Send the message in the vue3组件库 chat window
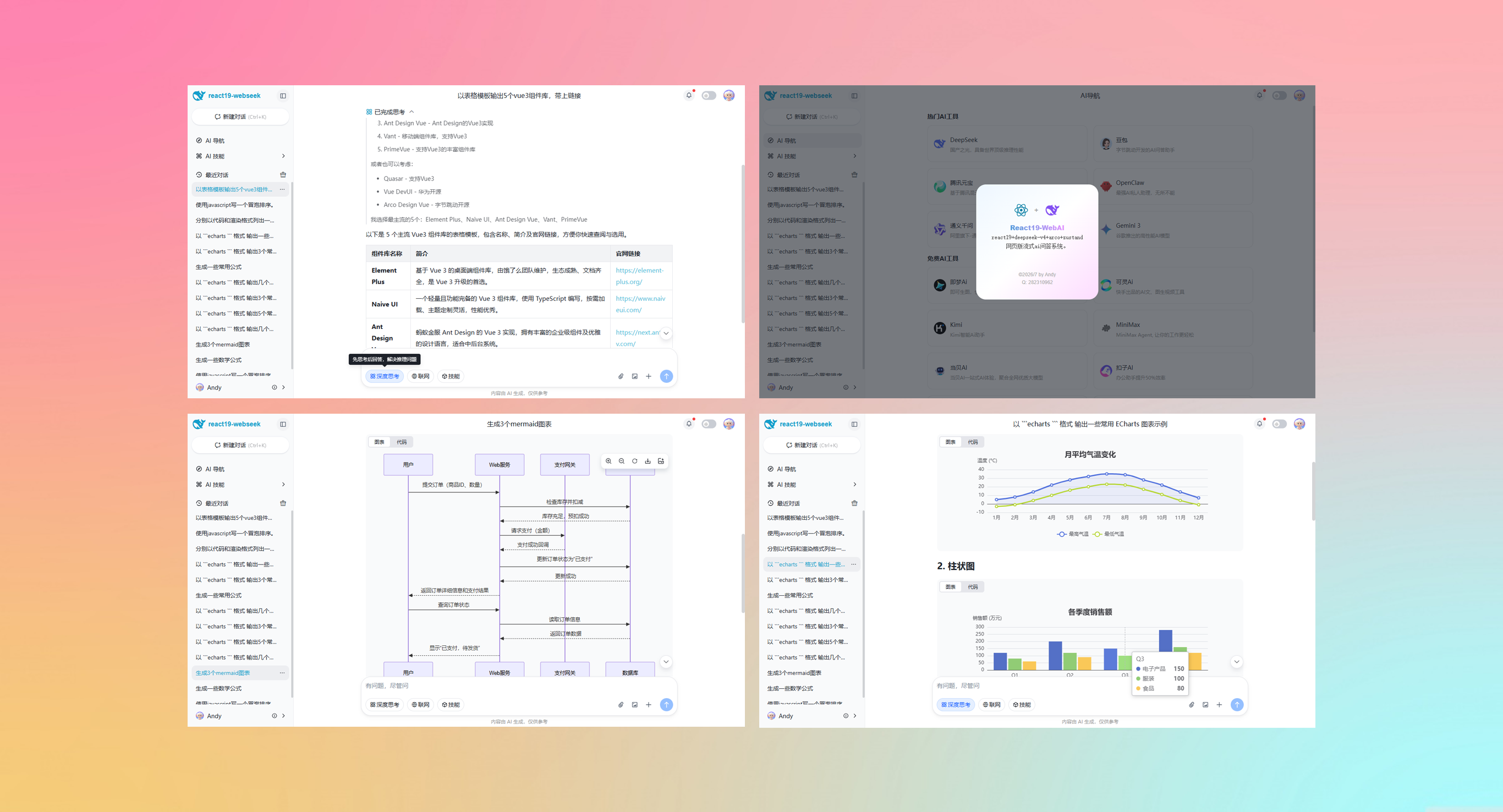1503x812 pixels. click(x=666, y=376)
